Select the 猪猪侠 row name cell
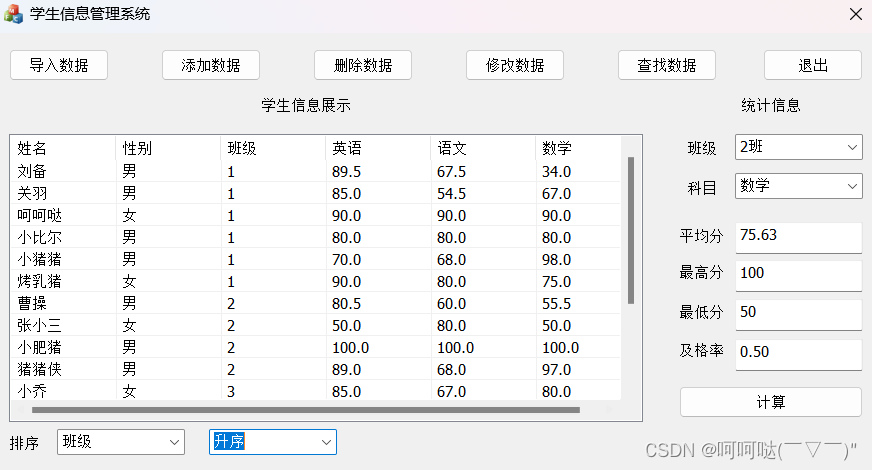 coord(39,369)
